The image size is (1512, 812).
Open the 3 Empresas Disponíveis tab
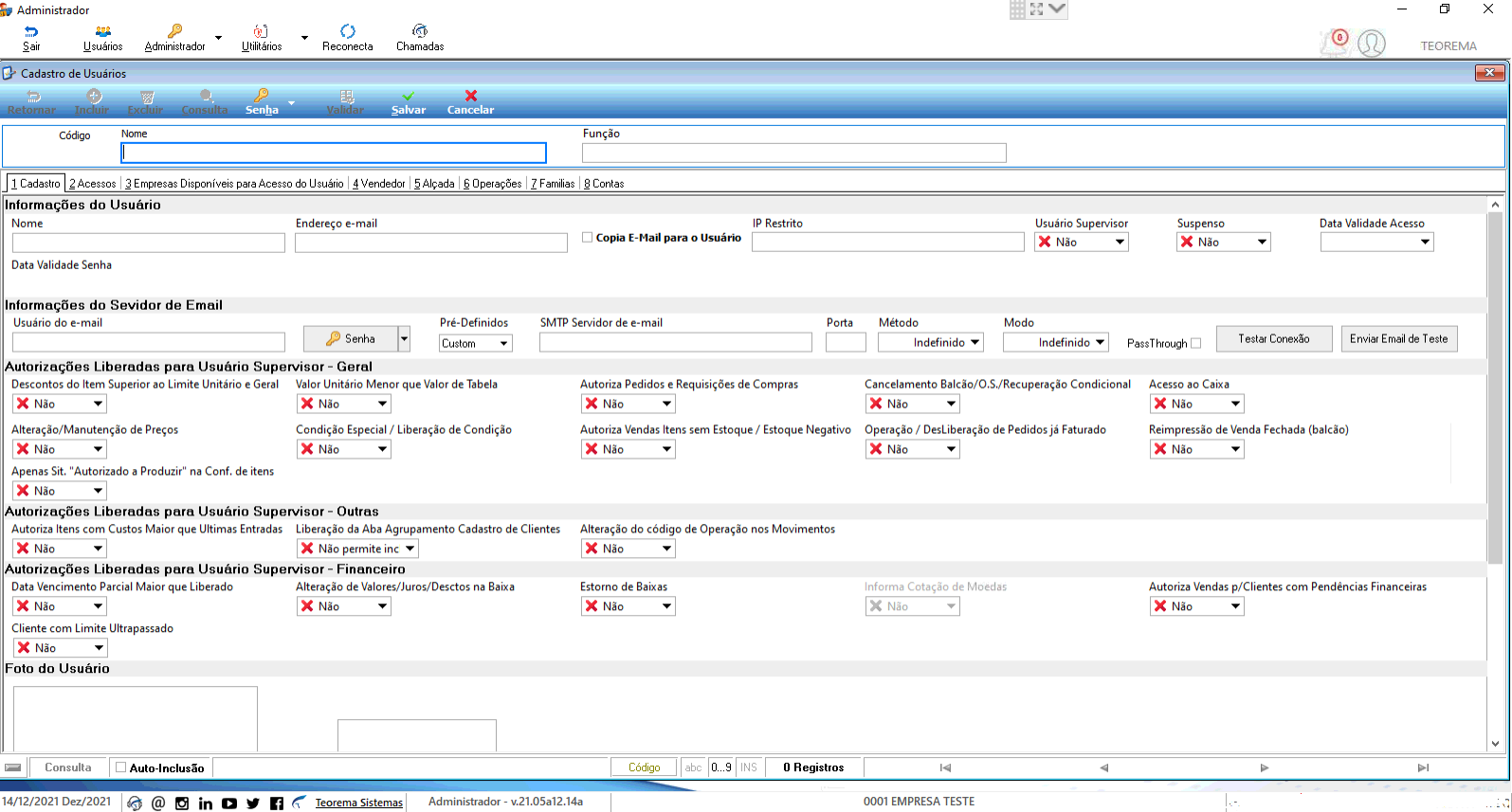point(234,184)
